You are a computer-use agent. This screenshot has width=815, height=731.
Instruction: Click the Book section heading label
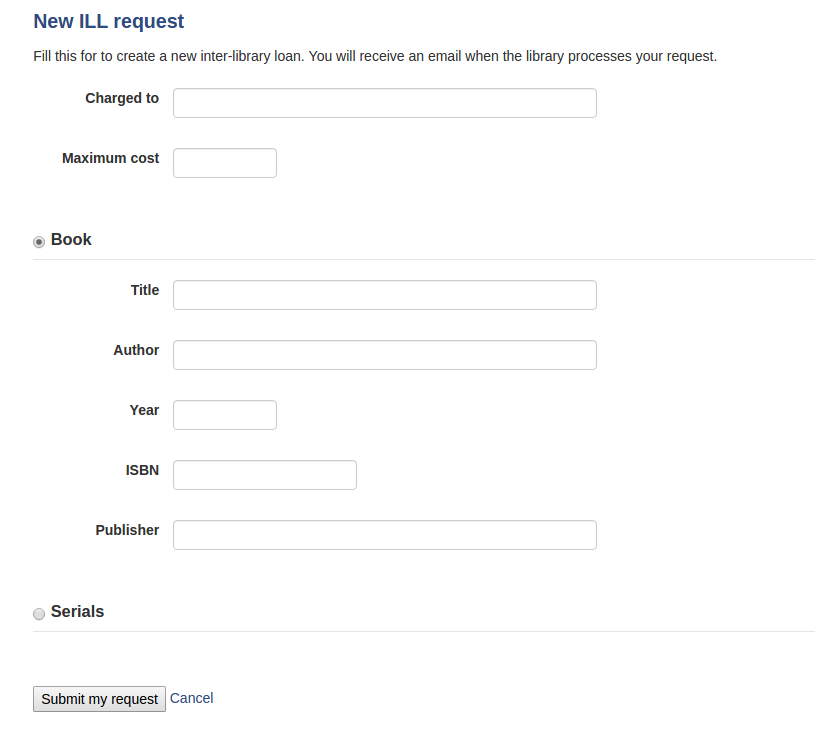point(71,239)
